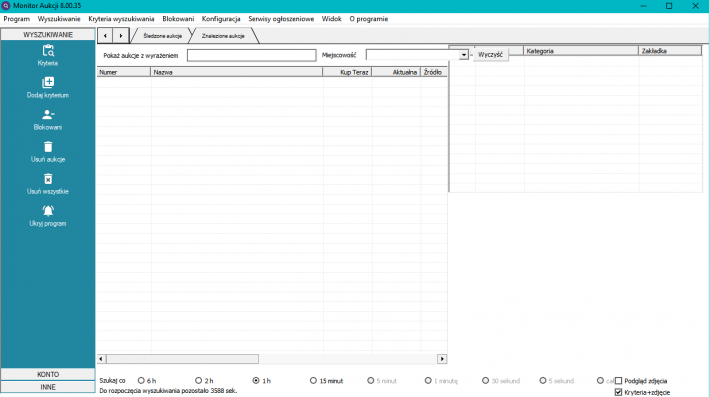The height and width of the screenshot is (397, 710).
Task: Open the Blokowani users icon
Action: (x=48, y=115)
